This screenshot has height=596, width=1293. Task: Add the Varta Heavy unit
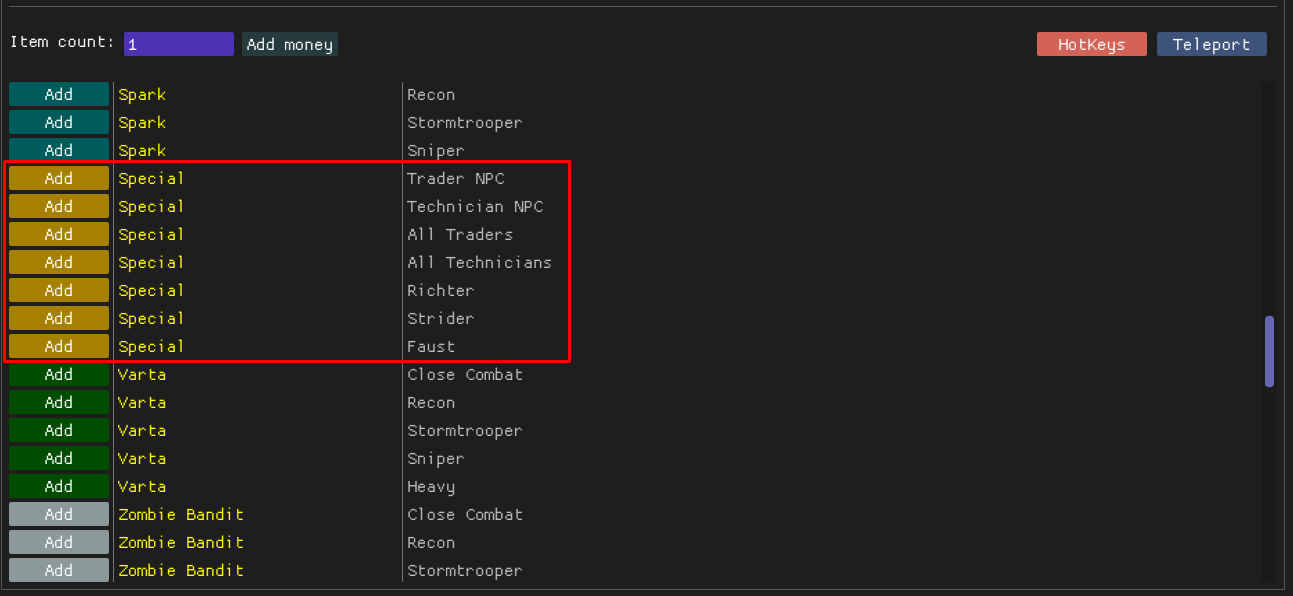coord(59,487)
